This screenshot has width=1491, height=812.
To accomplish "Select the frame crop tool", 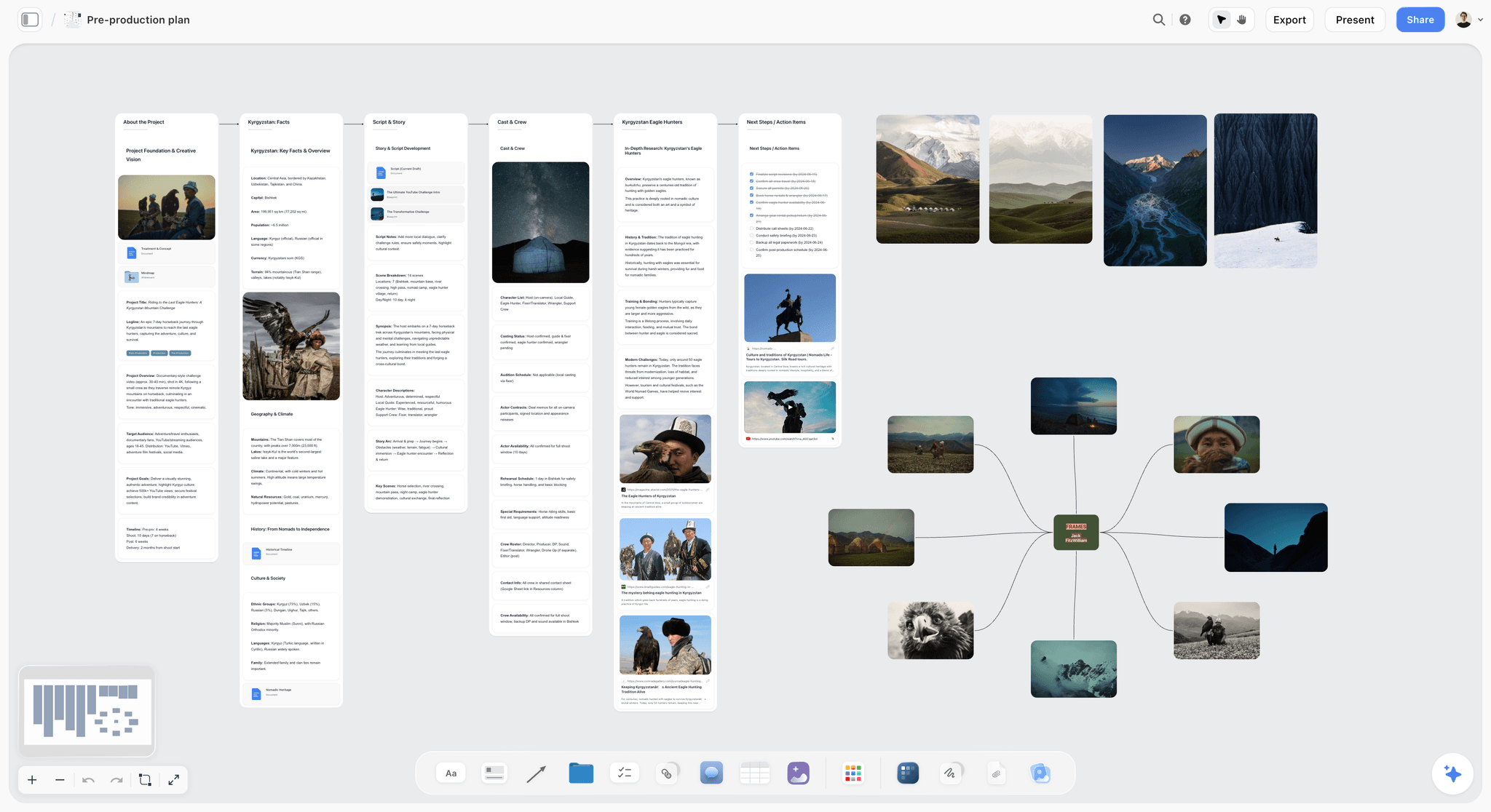I will 145,780.
